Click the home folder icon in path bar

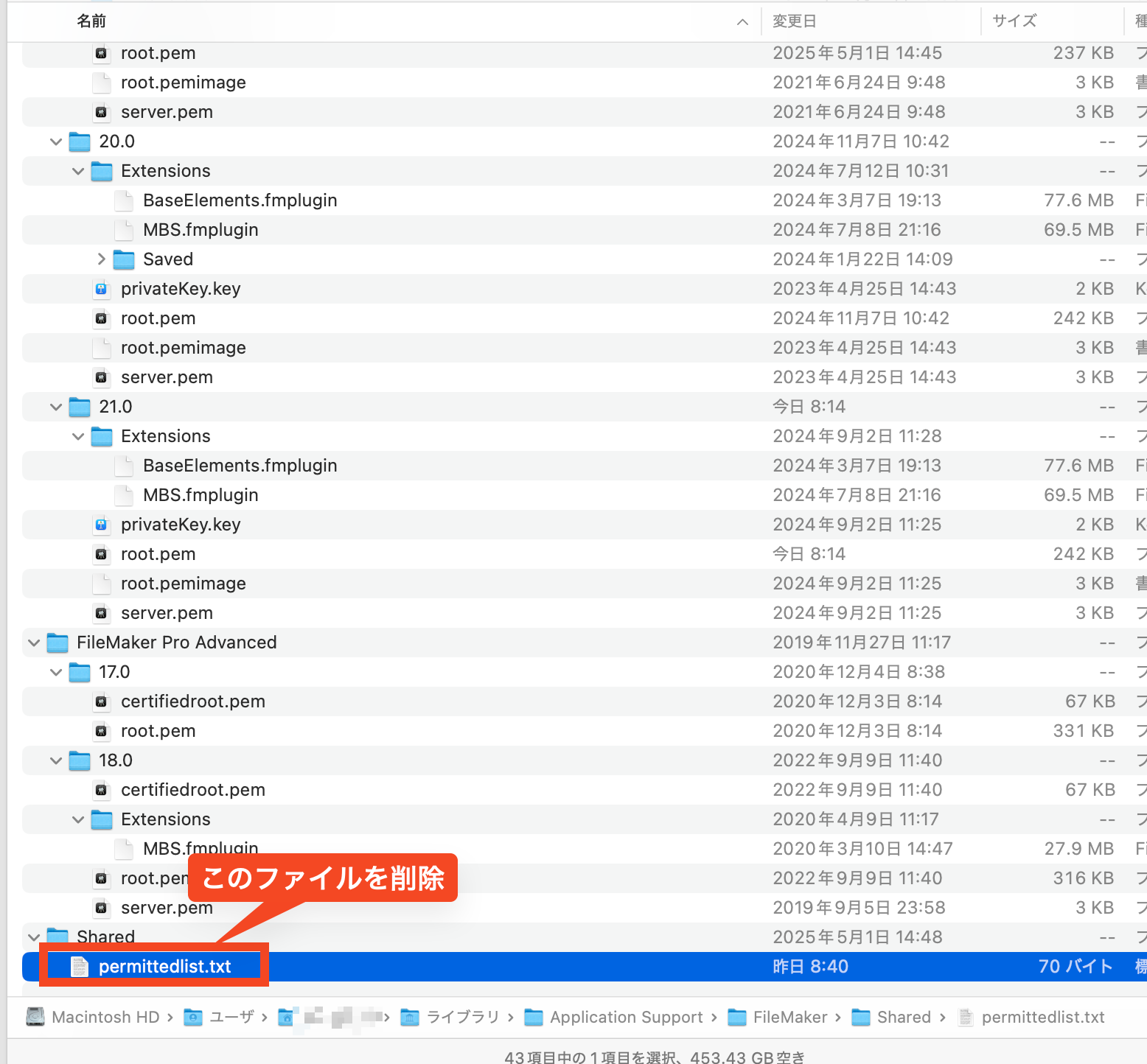click(x=286, y=1018)
